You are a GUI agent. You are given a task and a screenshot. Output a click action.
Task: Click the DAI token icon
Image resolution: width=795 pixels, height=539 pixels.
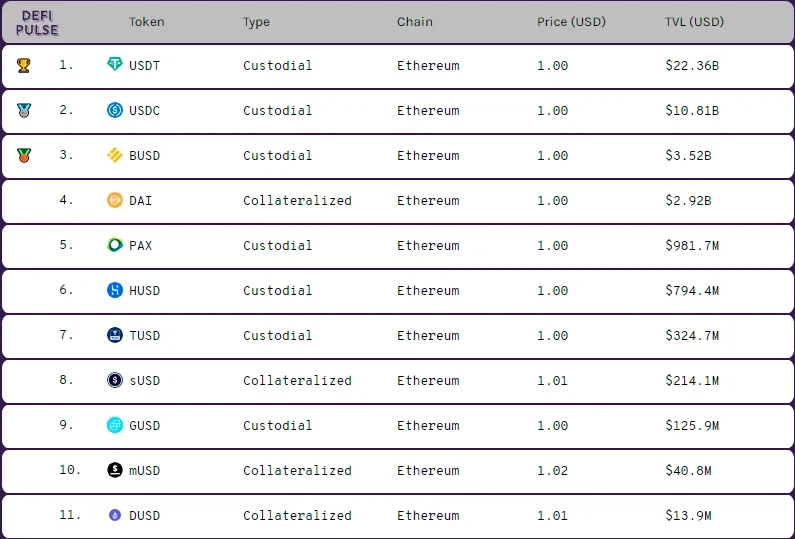click(x=115, y=200)
